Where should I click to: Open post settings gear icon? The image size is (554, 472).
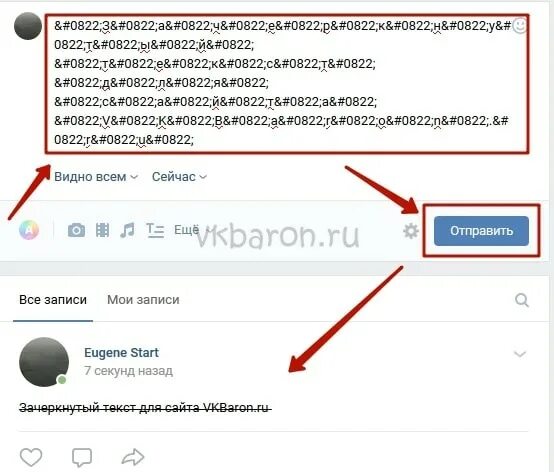tap(411, 231)
